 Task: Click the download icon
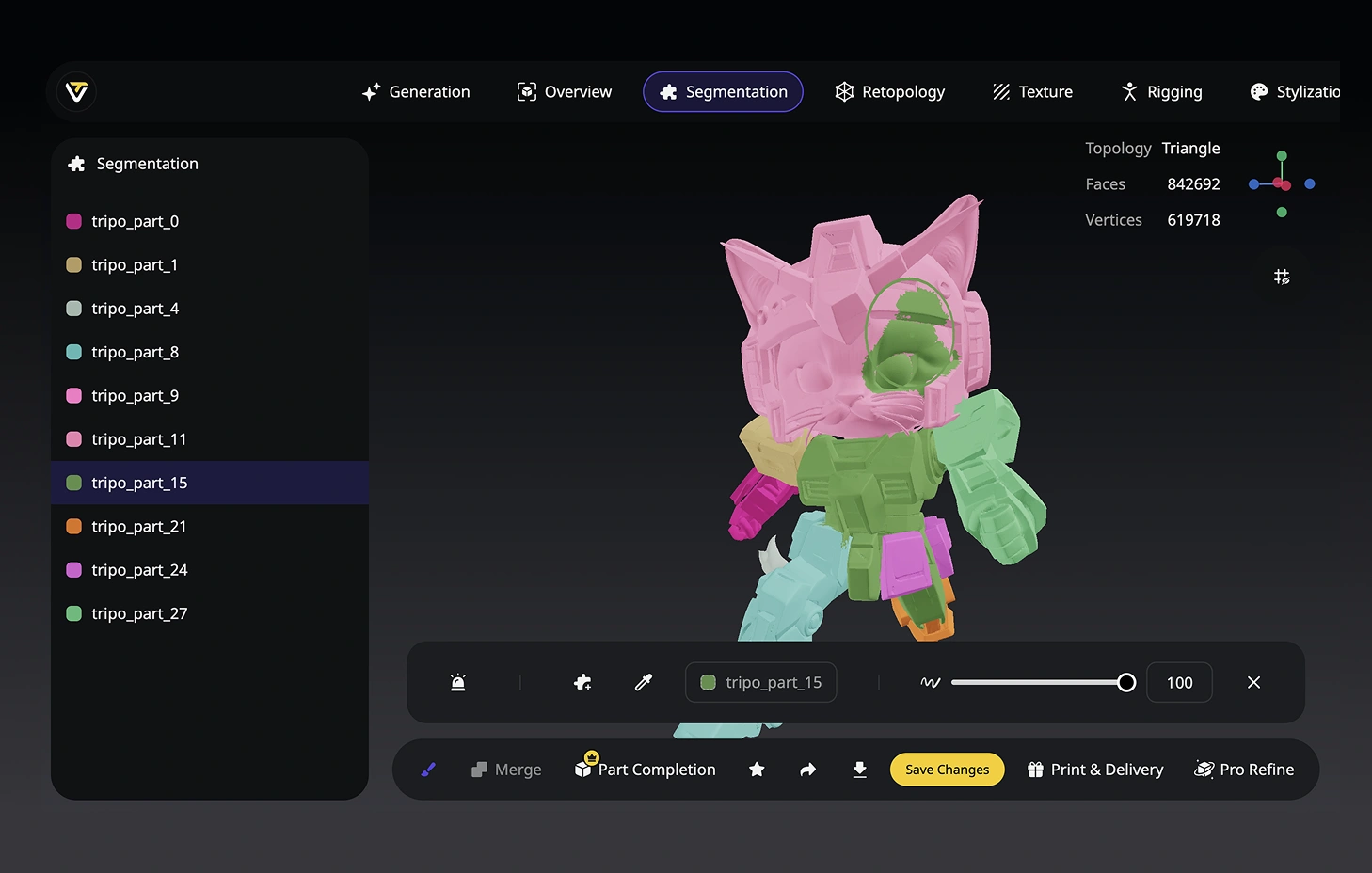pos(859,770)
